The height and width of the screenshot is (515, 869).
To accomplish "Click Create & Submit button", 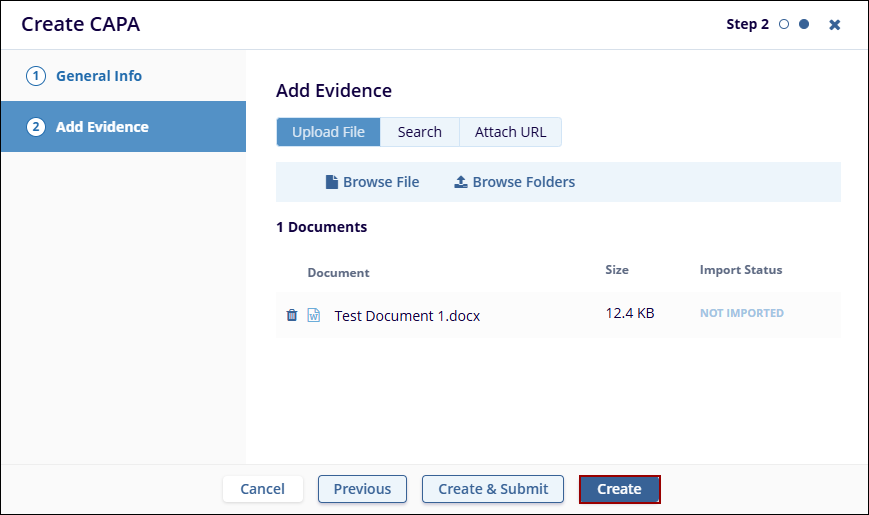I will 493,489.
